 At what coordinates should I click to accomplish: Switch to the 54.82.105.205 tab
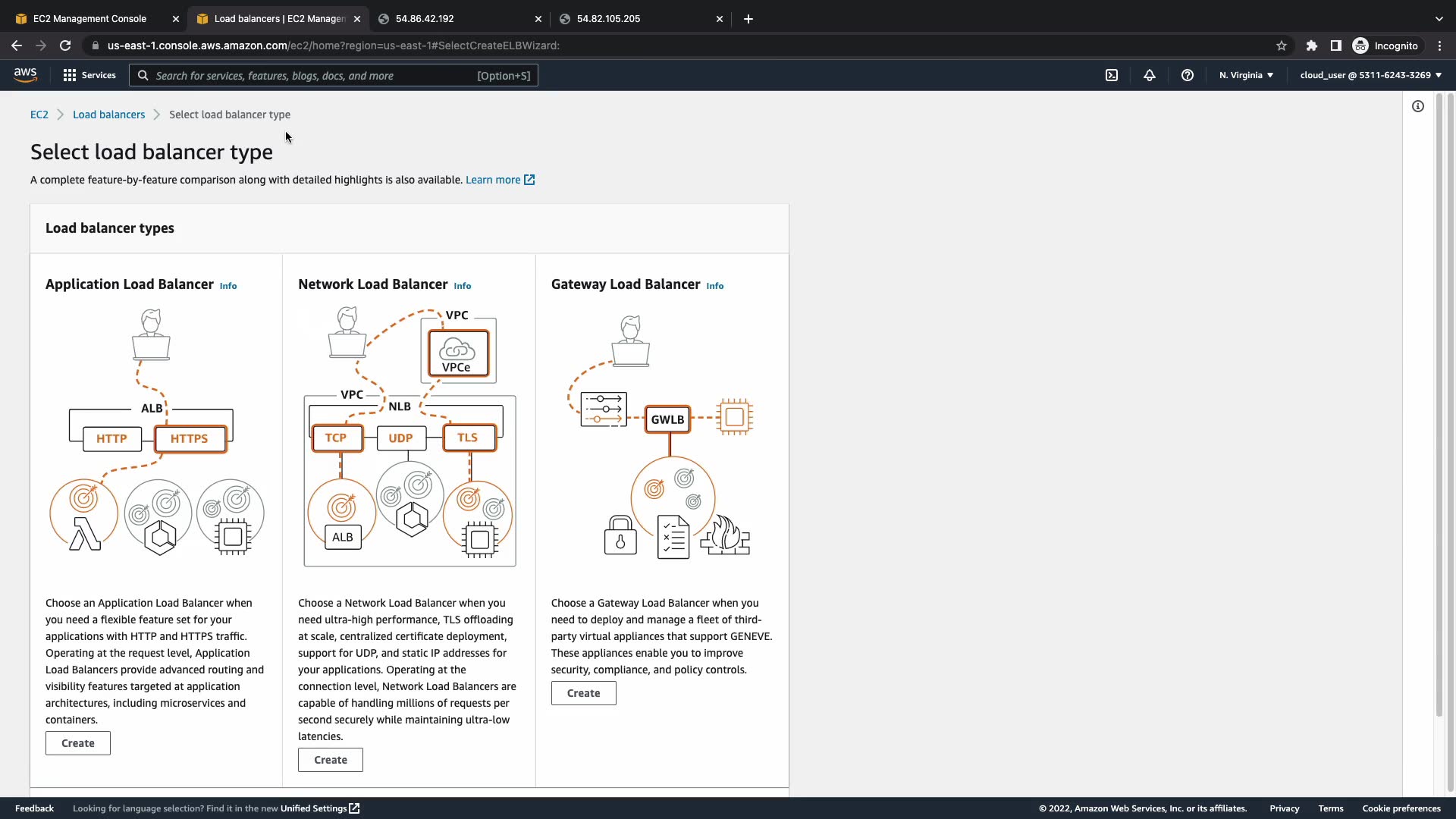click(608, 19)
